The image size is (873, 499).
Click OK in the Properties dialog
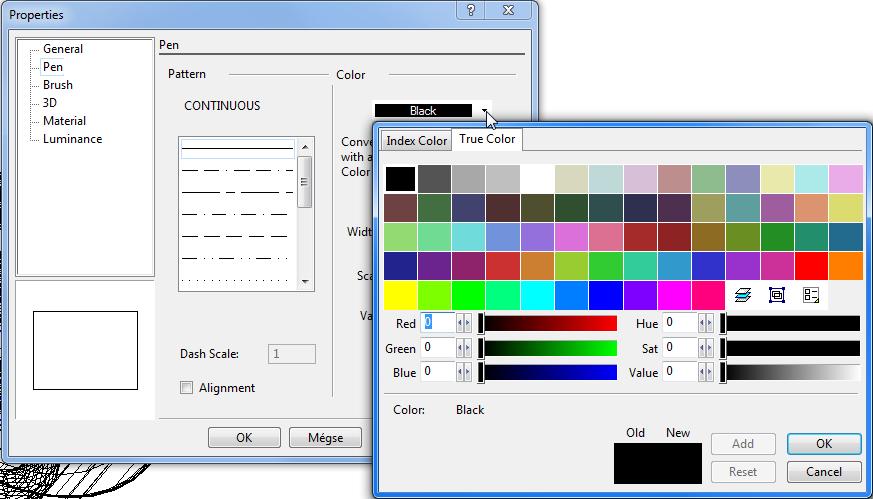pyautogui.click(x=244, y=438)
